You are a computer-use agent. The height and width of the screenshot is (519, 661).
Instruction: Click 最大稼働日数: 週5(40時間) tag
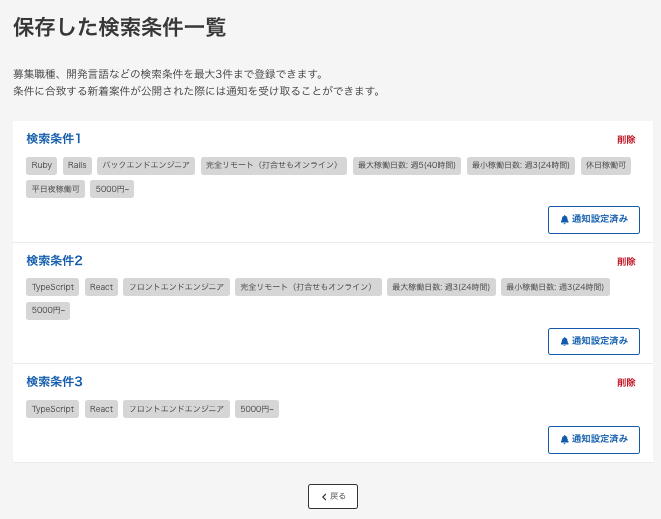407,165
